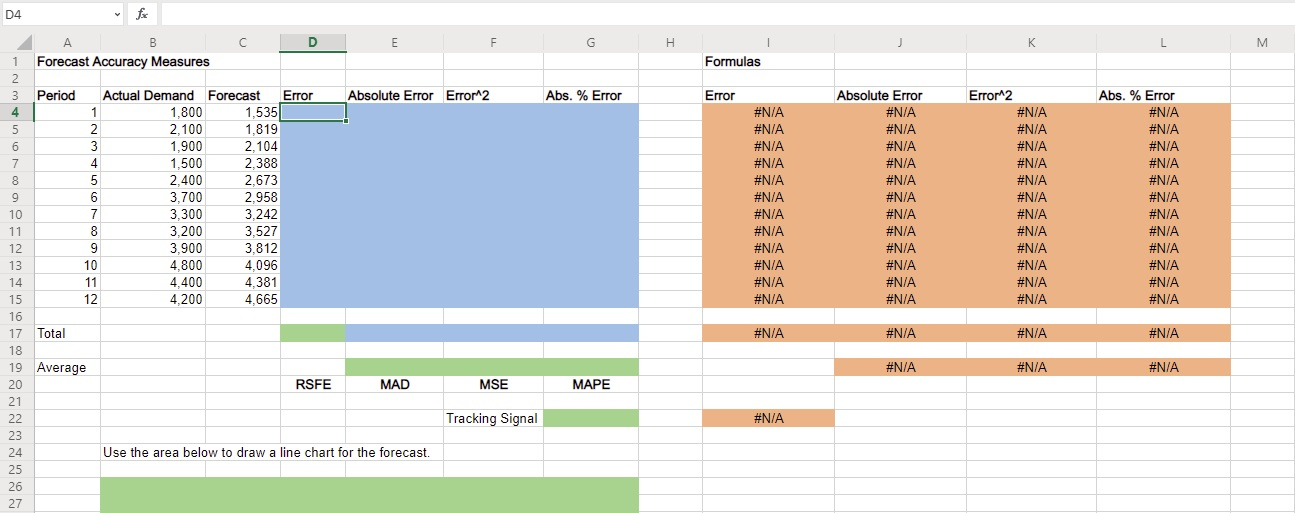Select column D header
The image size is (1295, 513).
pos(313,43)
